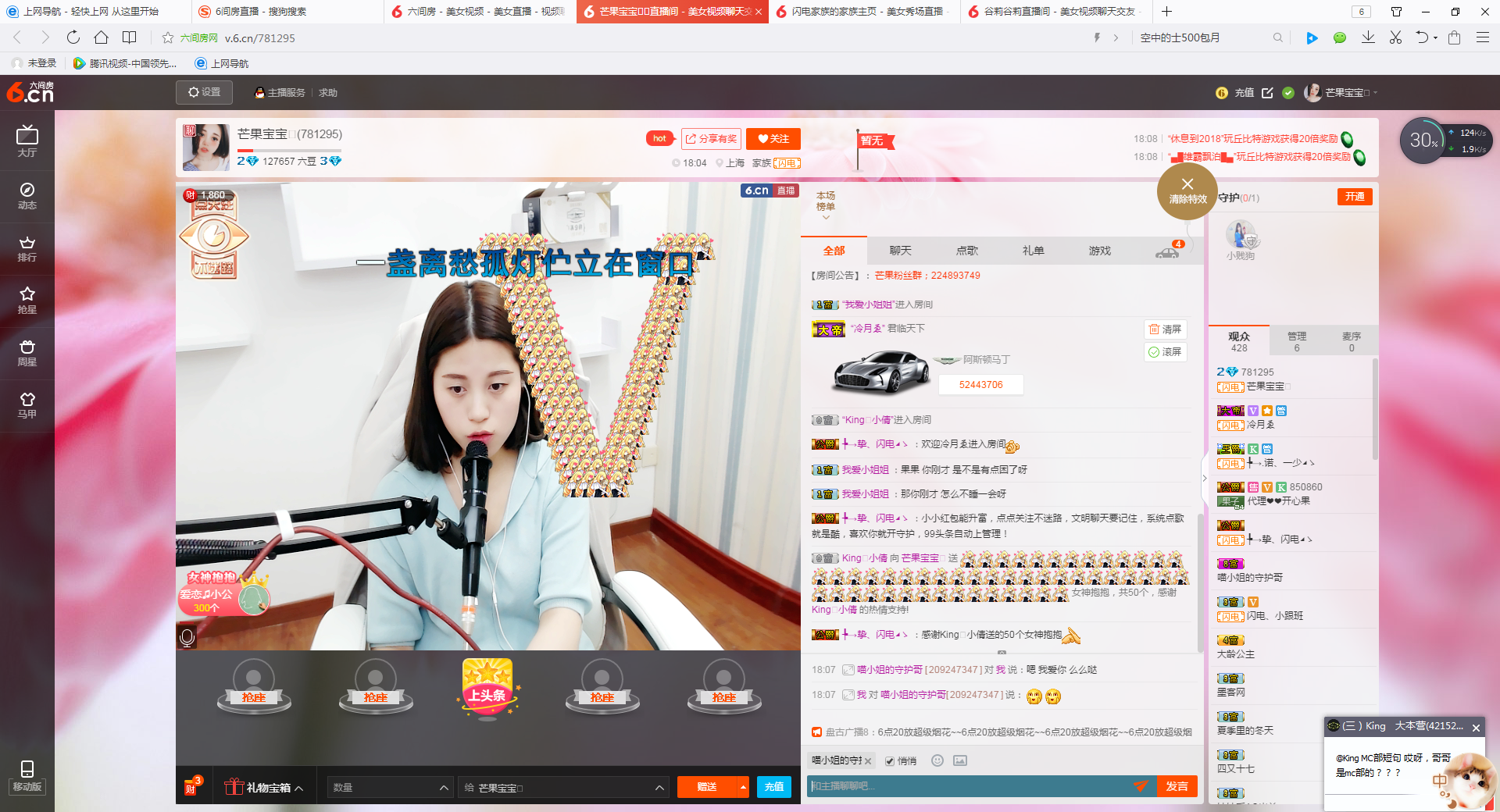The height and width of the screenshot is (812, 1500).
Task: Click the browser refresh icon
Action: [x=73, y=37]
